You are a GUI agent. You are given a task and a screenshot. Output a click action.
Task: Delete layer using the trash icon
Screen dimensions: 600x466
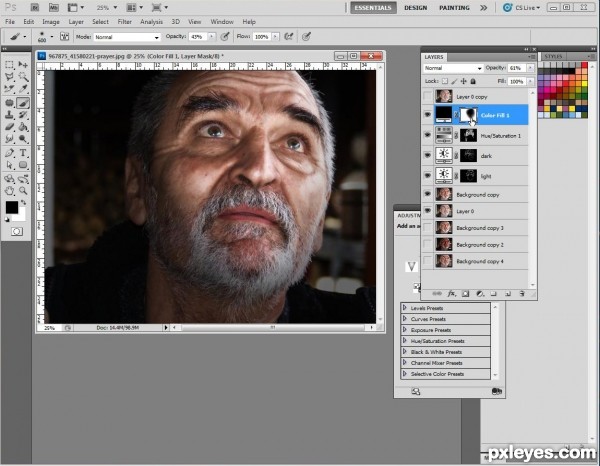[x=522, y=294]
